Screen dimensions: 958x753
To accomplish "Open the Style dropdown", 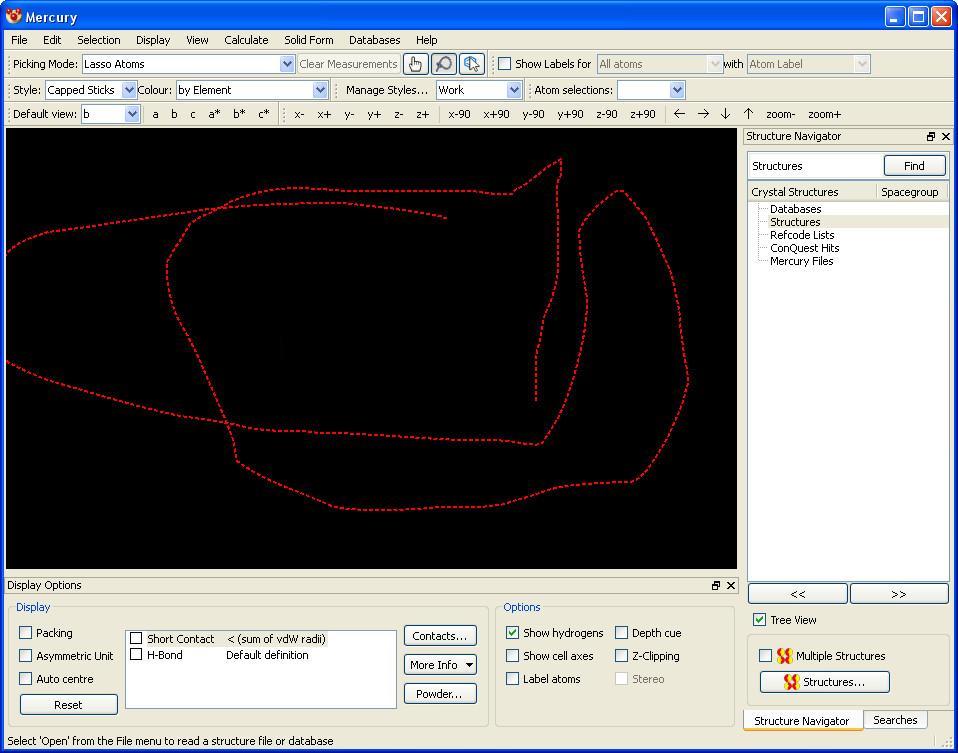I will (x=90, y=90).
